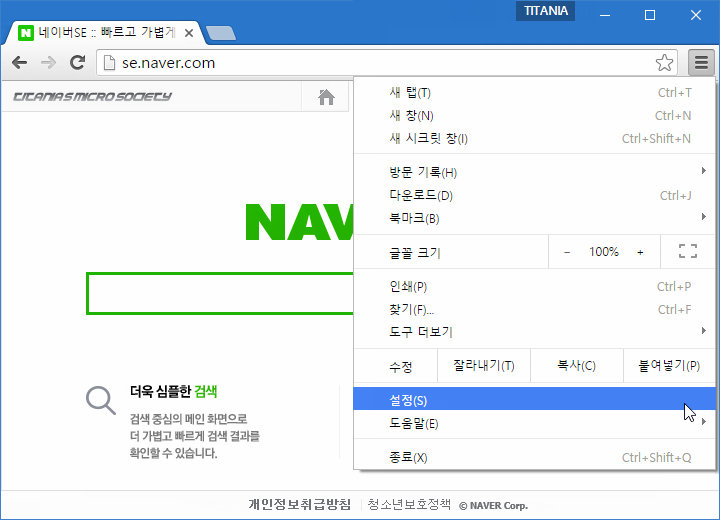The image size is (720, 520).
Task: Click the 더욱 심플한 검색 heading
Action: pos(174,391)
